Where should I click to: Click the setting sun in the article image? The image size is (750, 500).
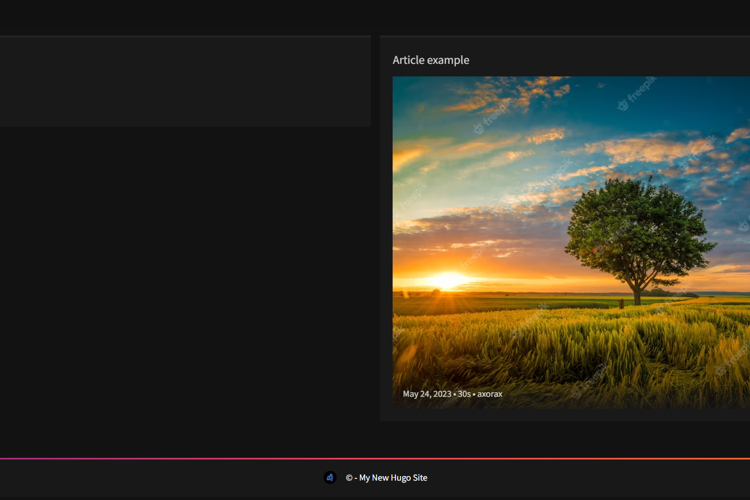click(x=448, y=280)
